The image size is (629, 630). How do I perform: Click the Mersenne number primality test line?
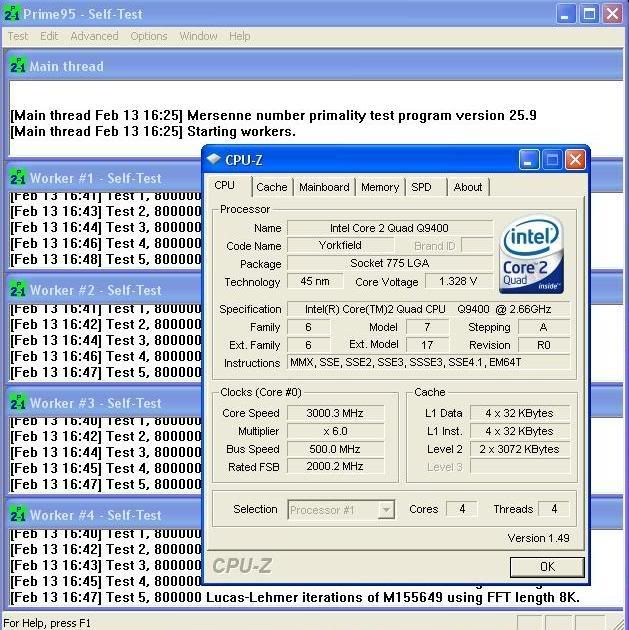point(273,115)
